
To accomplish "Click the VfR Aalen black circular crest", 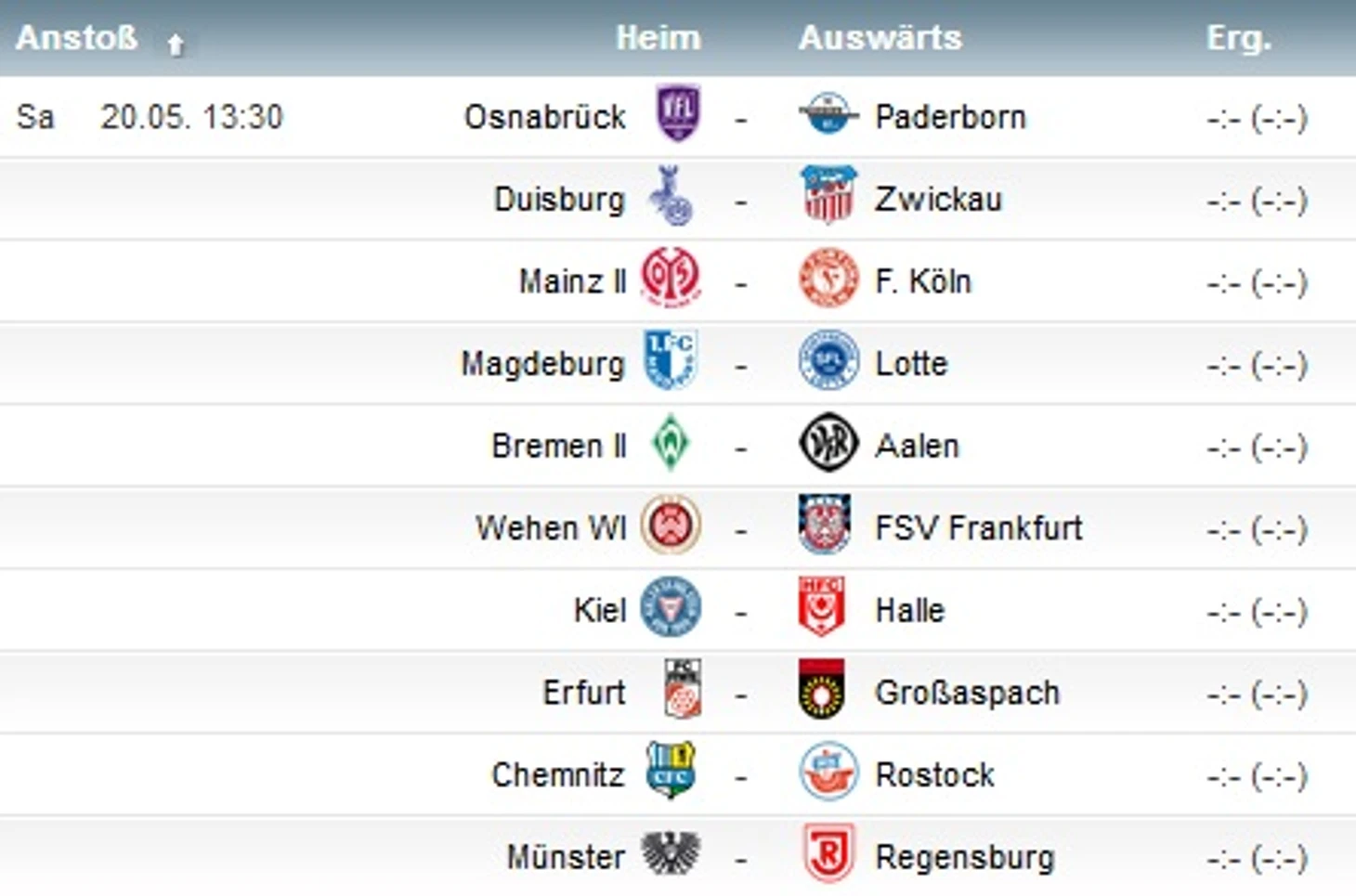I will [x=828, y=443].
